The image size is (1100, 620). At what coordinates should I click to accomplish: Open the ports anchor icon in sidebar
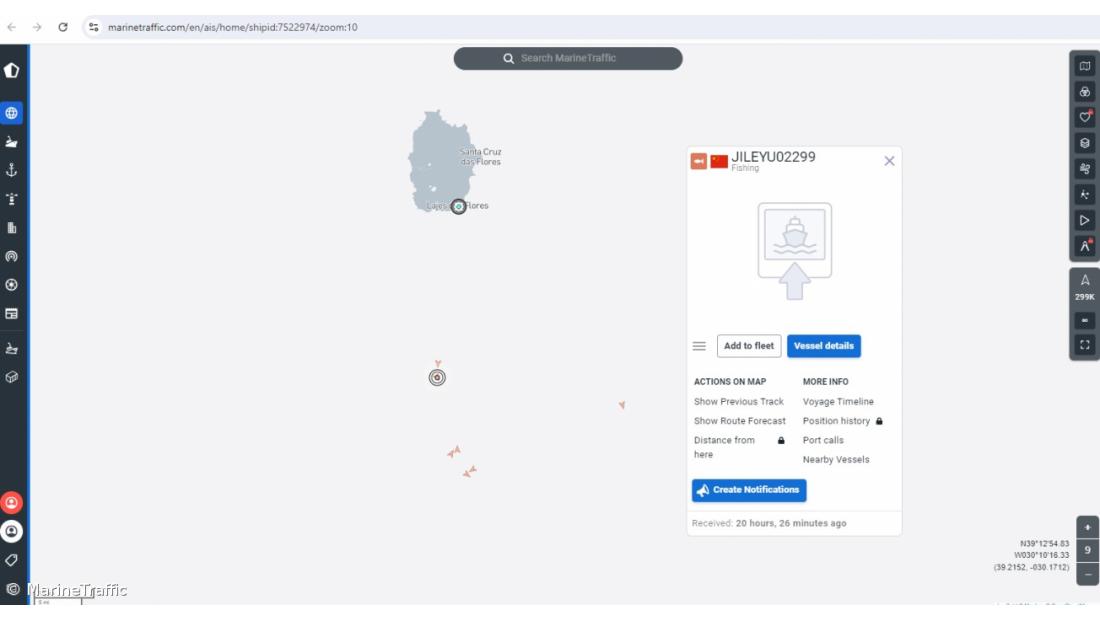[x=12, y=170]
